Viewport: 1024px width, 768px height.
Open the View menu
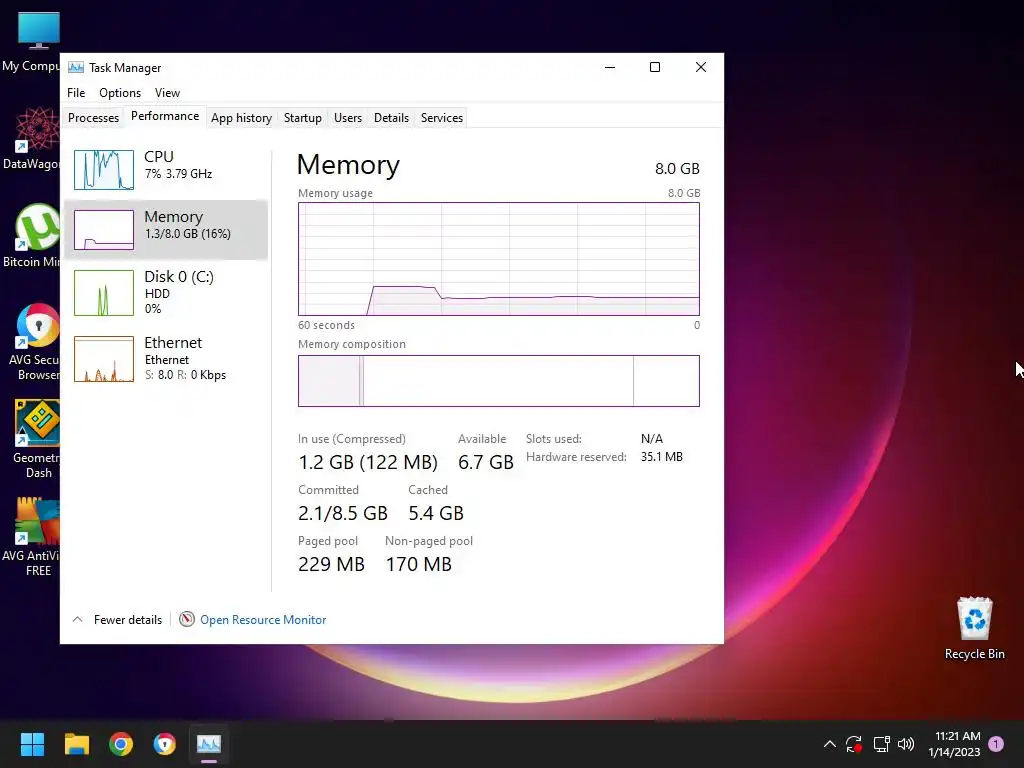(167, 93)
